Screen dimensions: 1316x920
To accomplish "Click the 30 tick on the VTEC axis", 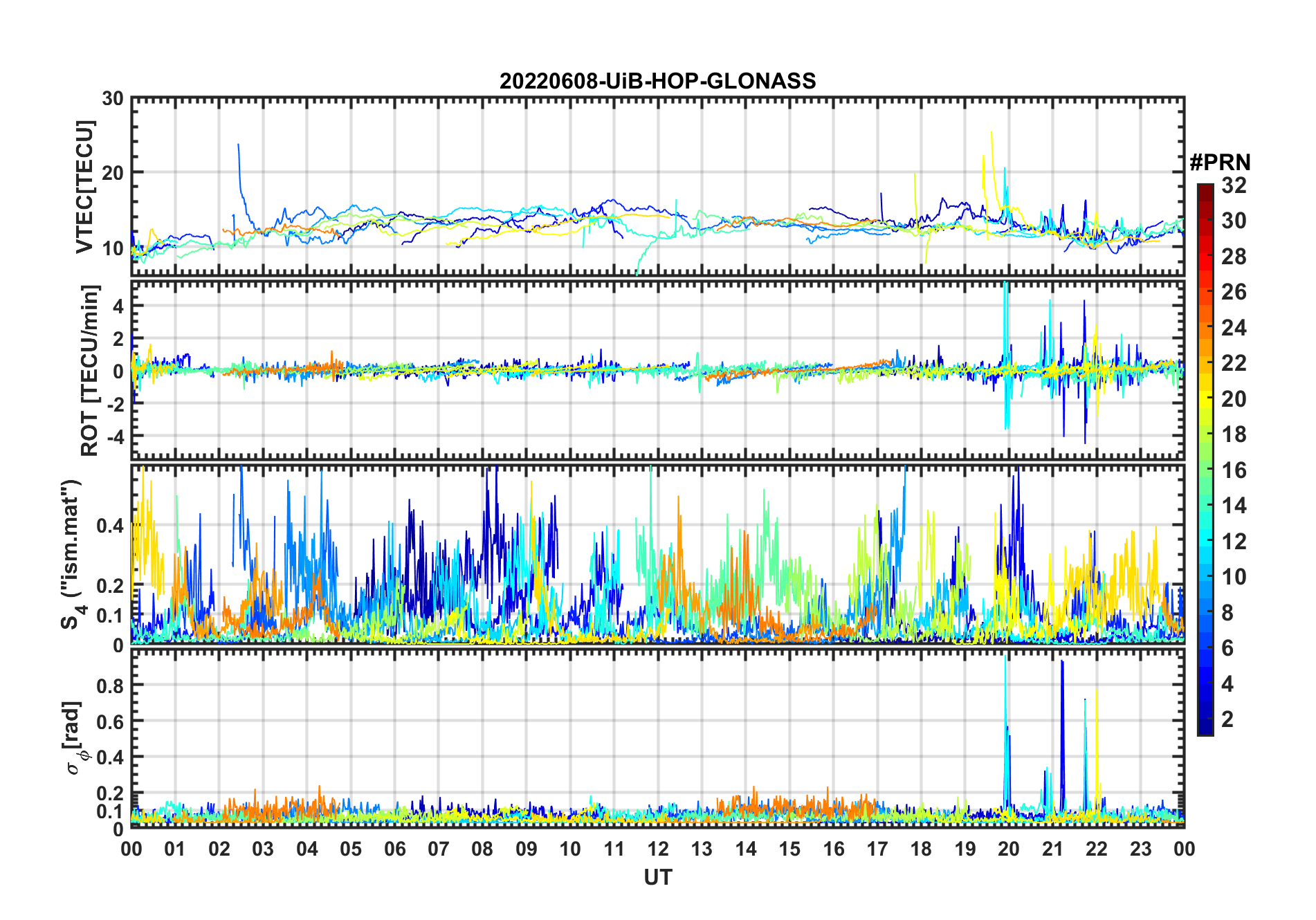I will click(113, 99).
